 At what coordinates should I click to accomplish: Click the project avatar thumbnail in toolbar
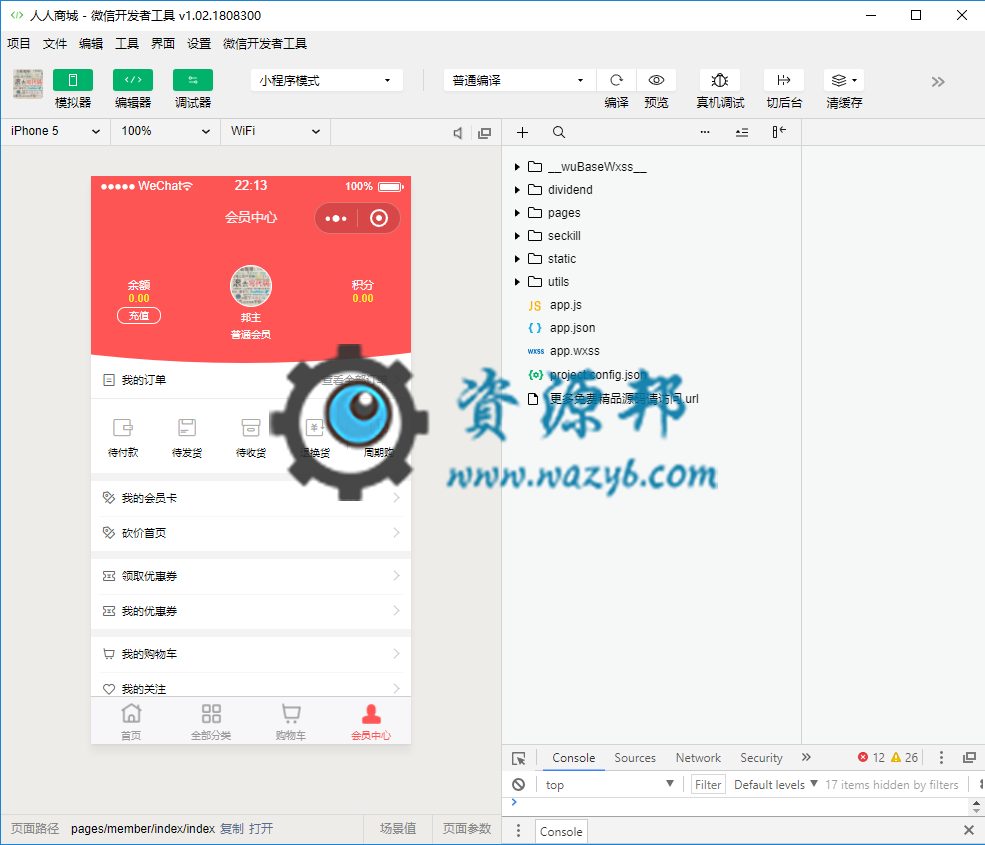tap(28, 84)
